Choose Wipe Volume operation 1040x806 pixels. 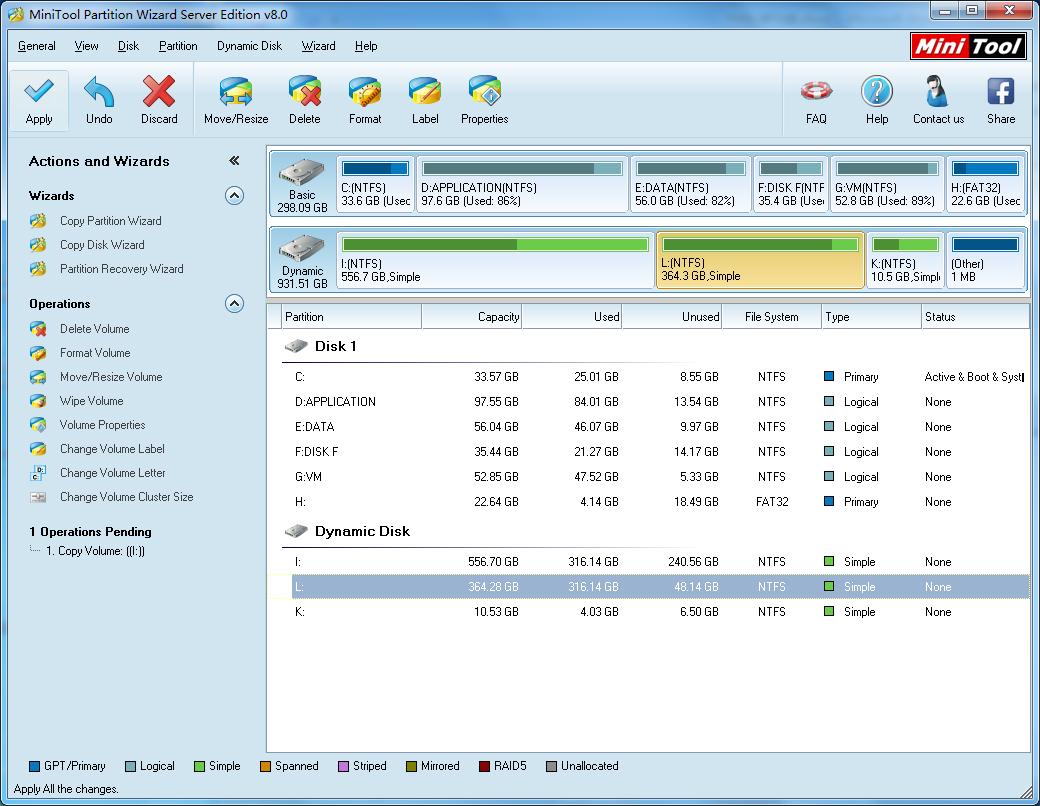coord(92,401)
